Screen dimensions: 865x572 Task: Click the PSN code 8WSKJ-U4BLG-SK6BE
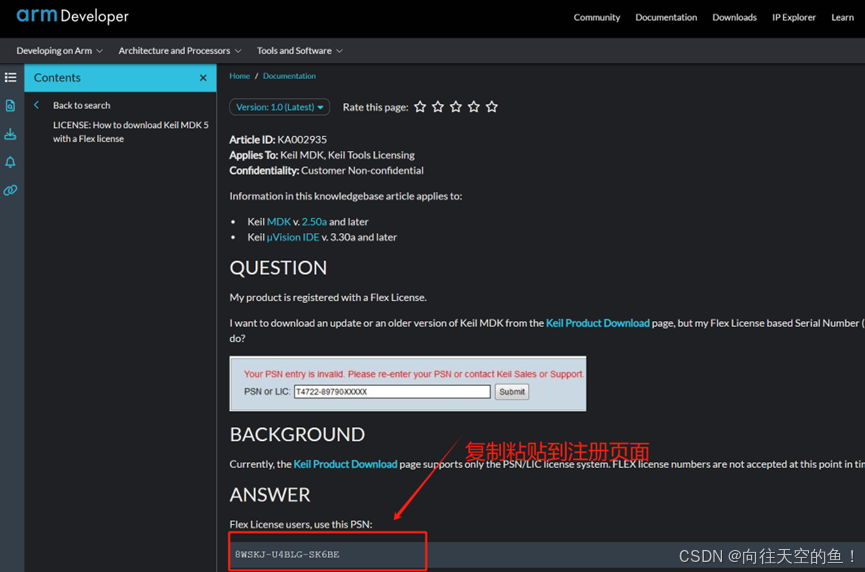coord(287,554)
